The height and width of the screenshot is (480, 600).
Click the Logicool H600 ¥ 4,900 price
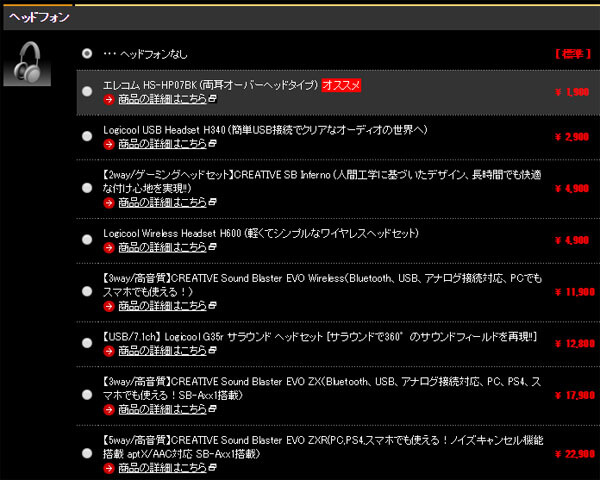click(x=572, y=240)
